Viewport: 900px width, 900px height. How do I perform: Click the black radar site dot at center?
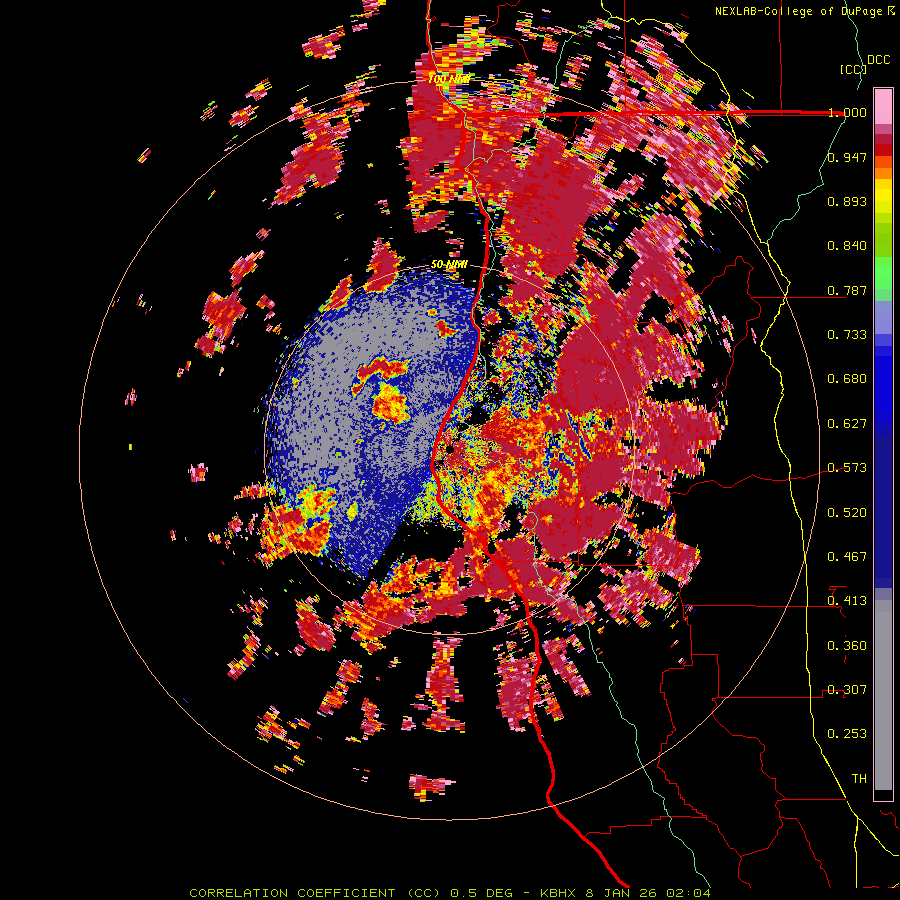click(x=449, y=449)
